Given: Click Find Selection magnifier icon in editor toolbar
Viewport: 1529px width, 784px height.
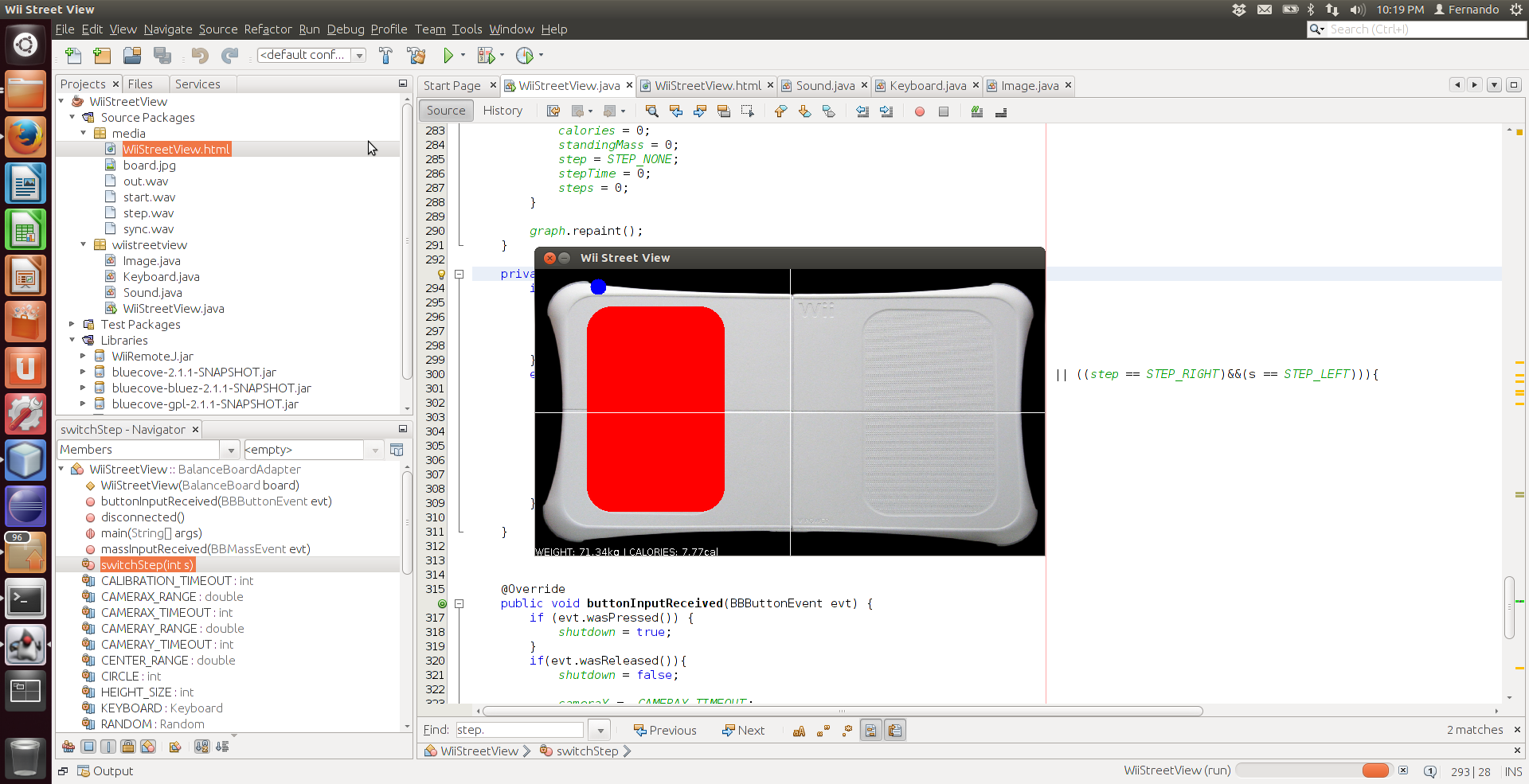Looking at the screenshot, I should [x=651, y=111].
